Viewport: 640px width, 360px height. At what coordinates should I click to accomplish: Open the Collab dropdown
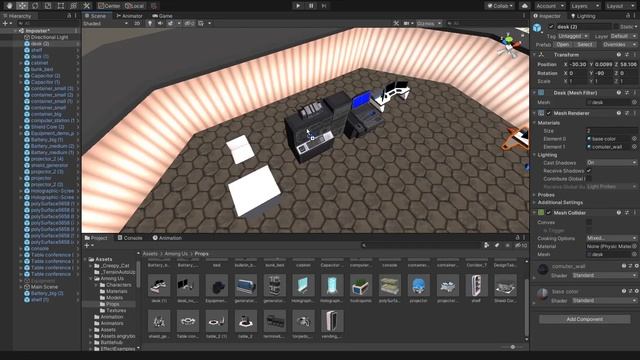pos(500,6)
